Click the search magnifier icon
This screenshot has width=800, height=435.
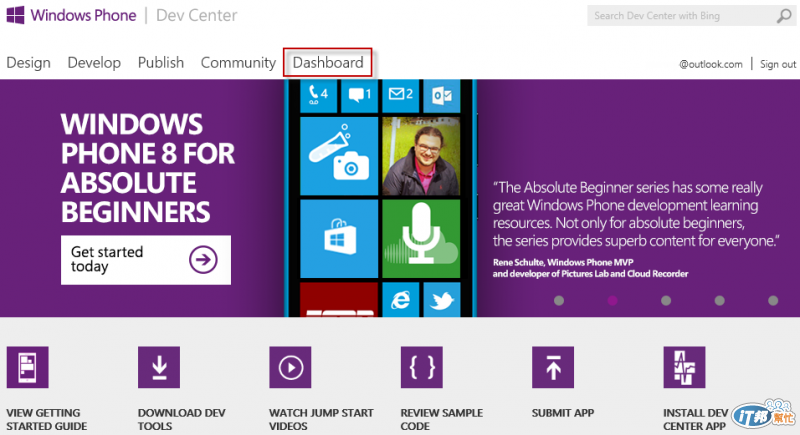point(784,16)
